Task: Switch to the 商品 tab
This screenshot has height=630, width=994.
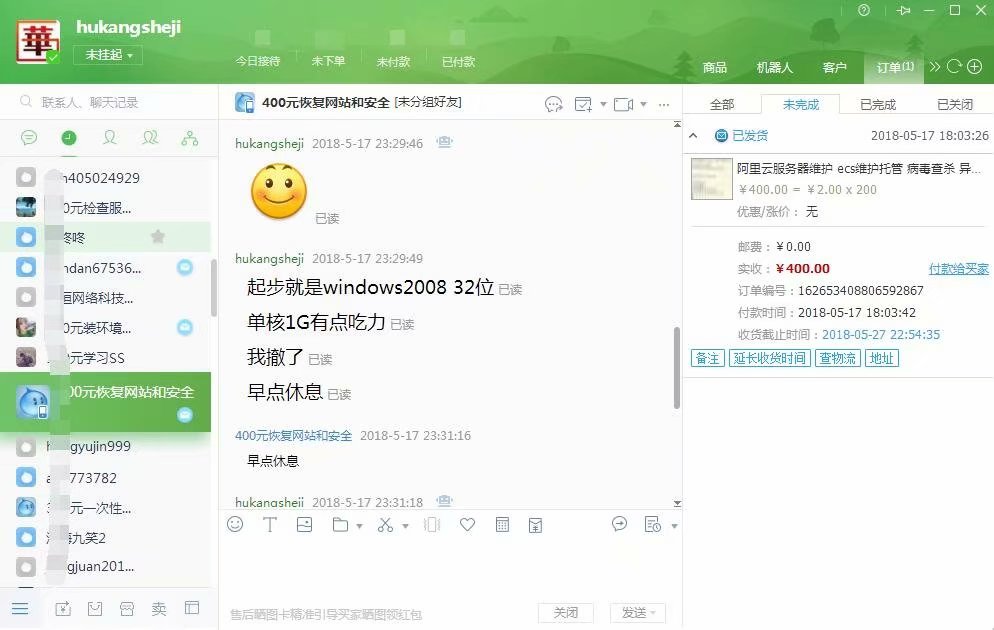Action: 714,67
